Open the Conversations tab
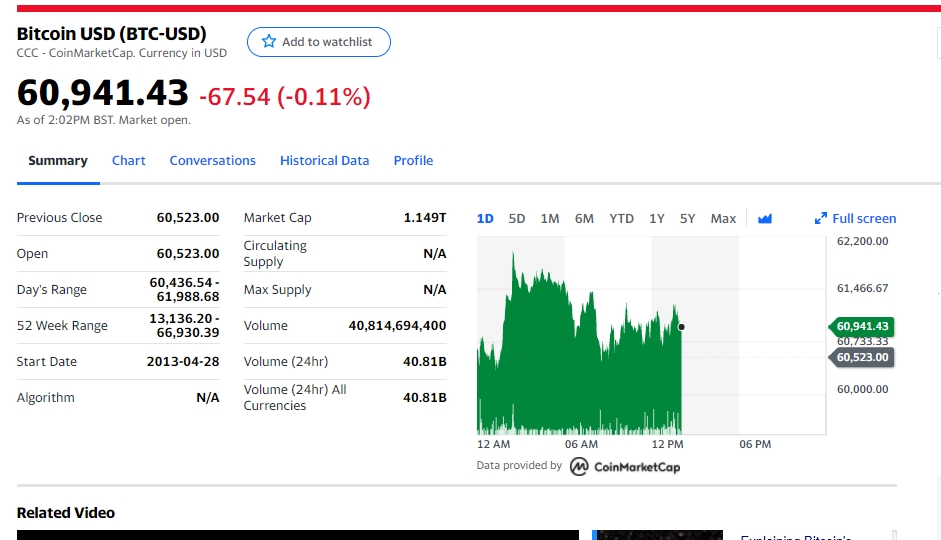This screenshot has width=941, height=540. 212,160
